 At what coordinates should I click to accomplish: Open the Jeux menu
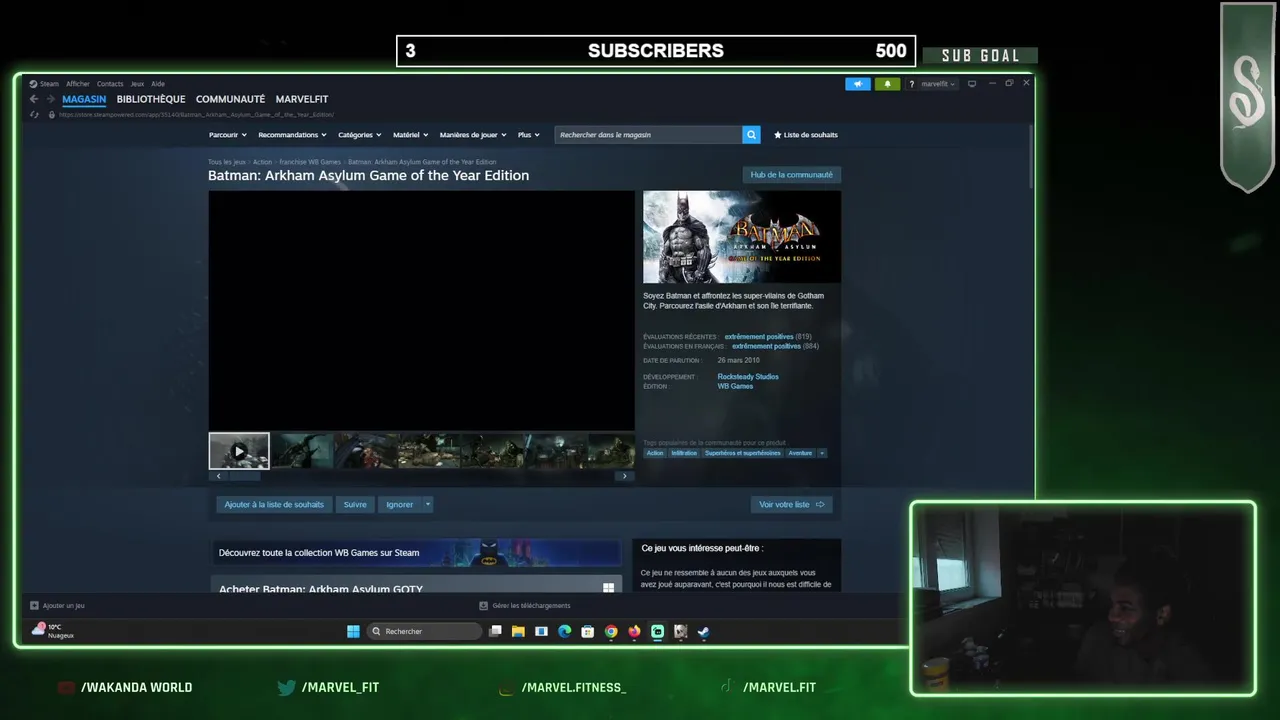pyautogui.click(x=137, y=84)
